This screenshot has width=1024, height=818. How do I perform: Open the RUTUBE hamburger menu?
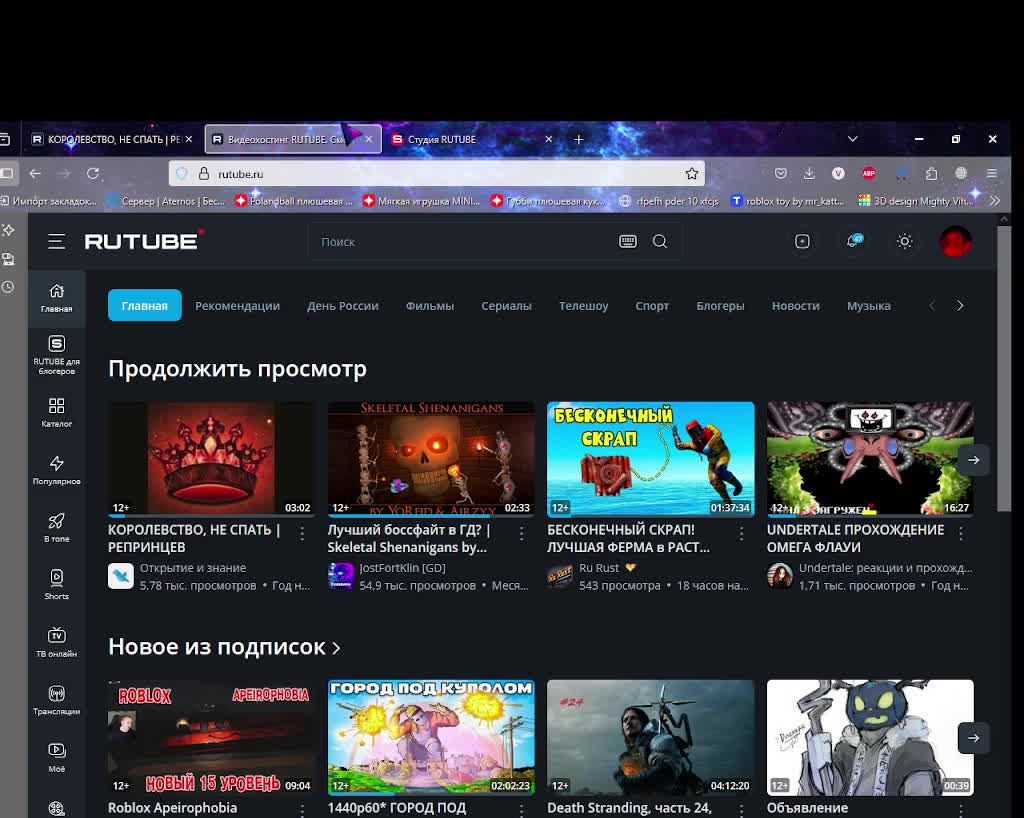56,242
